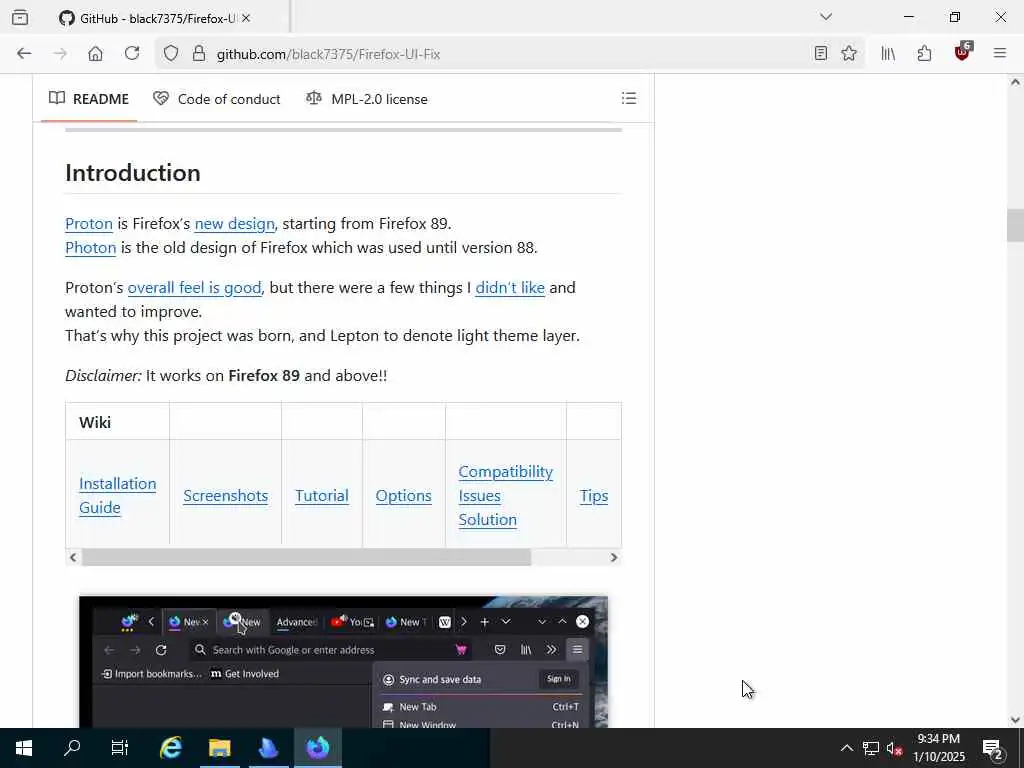Open the 'overall feel is good' link
Viewport: 1024px width, 768px height.
195,288
